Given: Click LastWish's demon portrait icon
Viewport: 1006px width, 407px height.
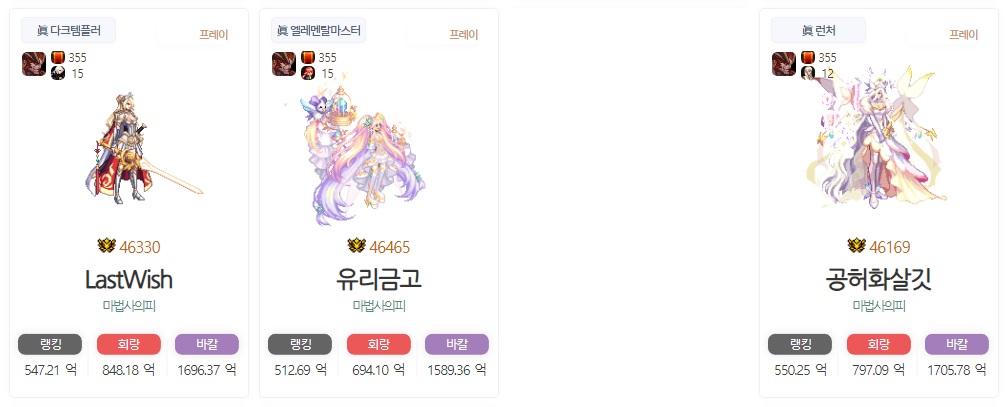Looking at the screenshot, I should [34, 64].
